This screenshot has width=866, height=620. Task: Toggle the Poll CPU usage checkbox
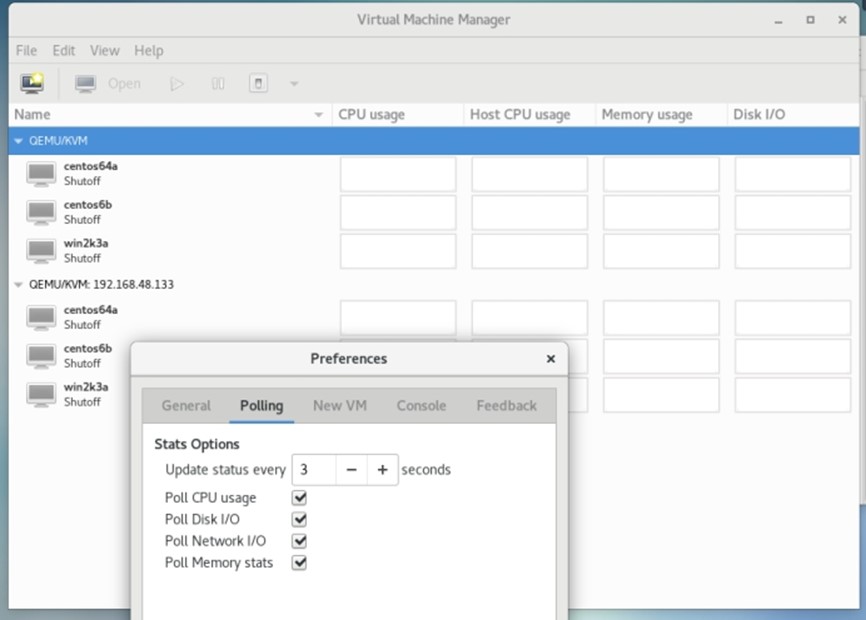(299, 498)
